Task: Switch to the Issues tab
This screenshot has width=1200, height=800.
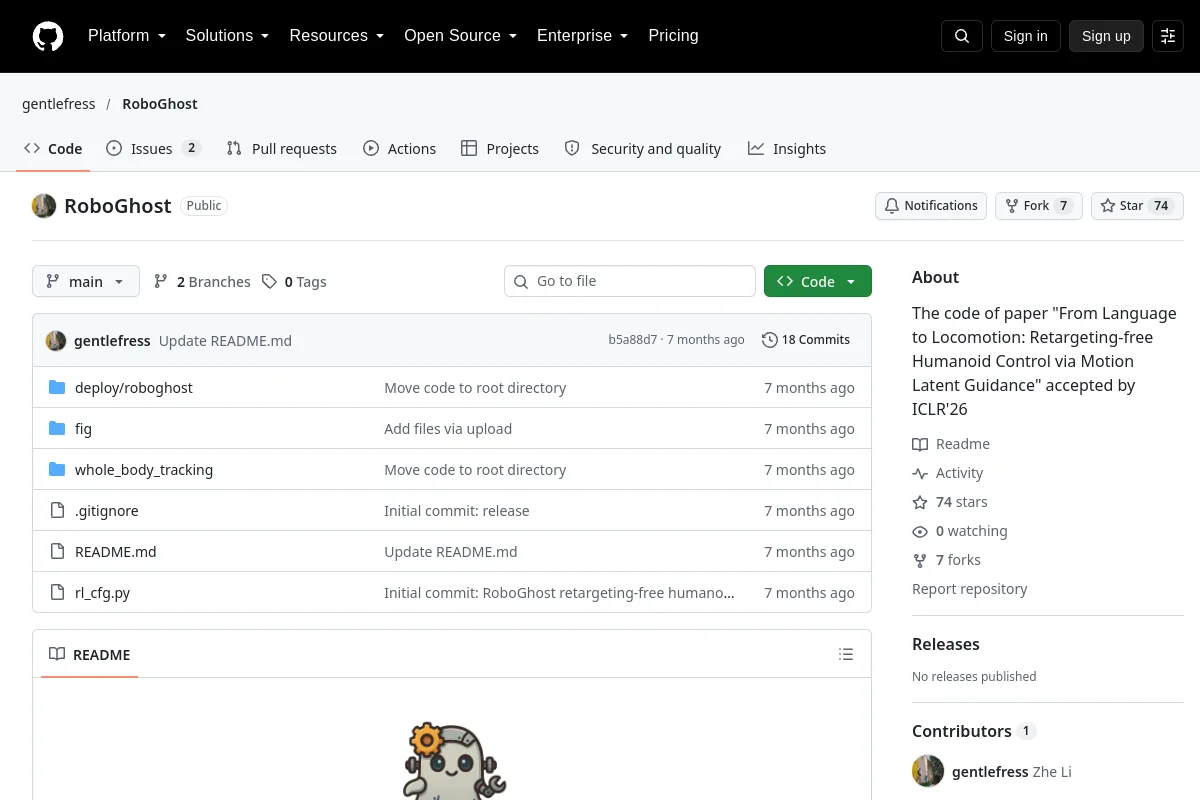Action: 154,149
